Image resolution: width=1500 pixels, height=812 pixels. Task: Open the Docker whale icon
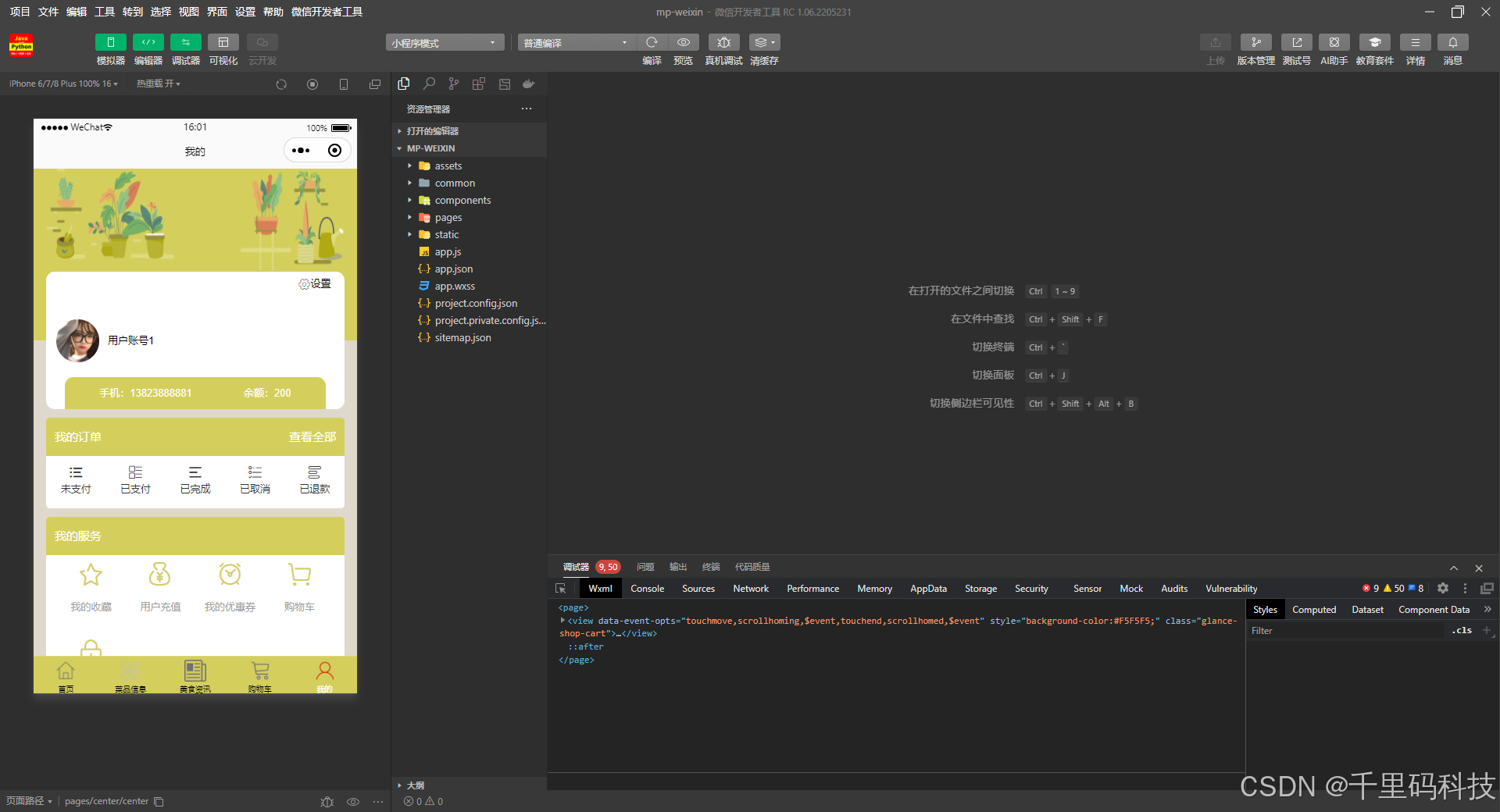(529, 84)
